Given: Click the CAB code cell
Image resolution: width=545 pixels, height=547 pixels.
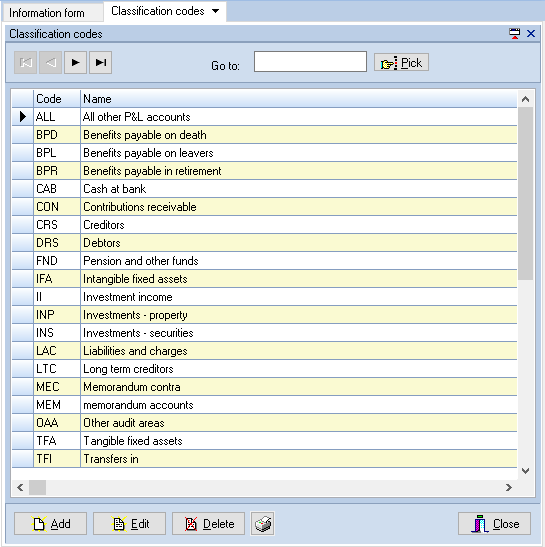Looking at the screenshot, I should pos(57,189).
